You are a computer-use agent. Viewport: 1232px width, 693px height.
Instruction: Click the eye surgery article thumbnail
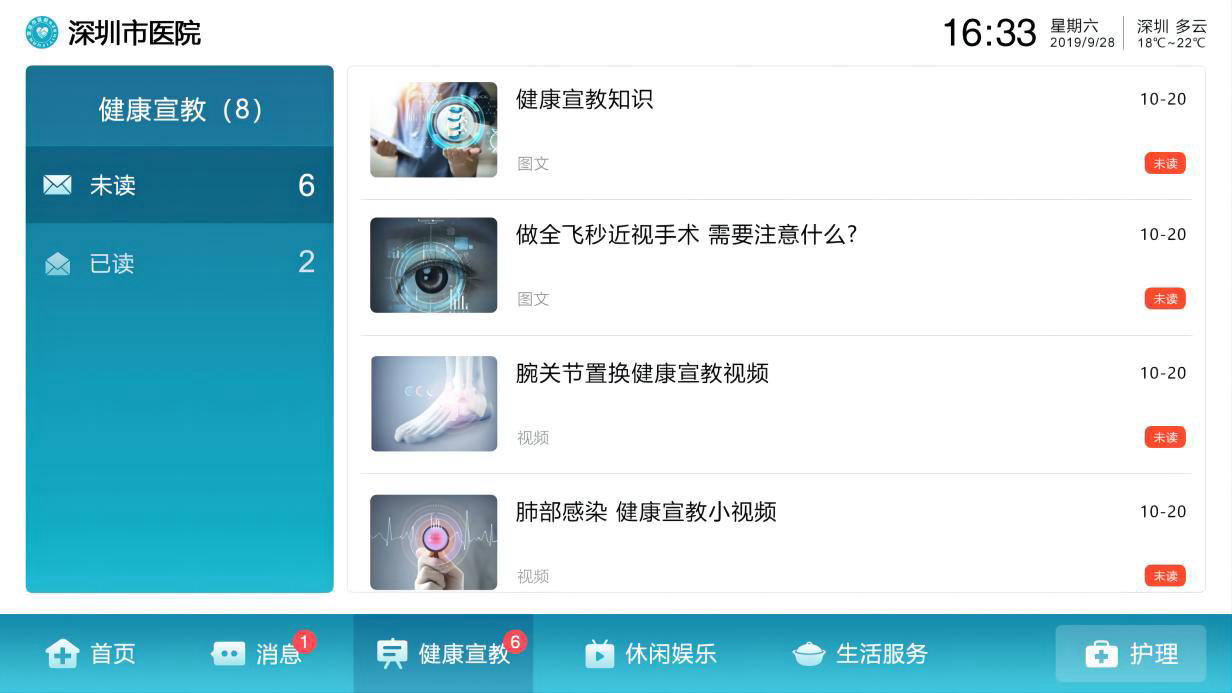pyautogui.click(x=433, y=265)
